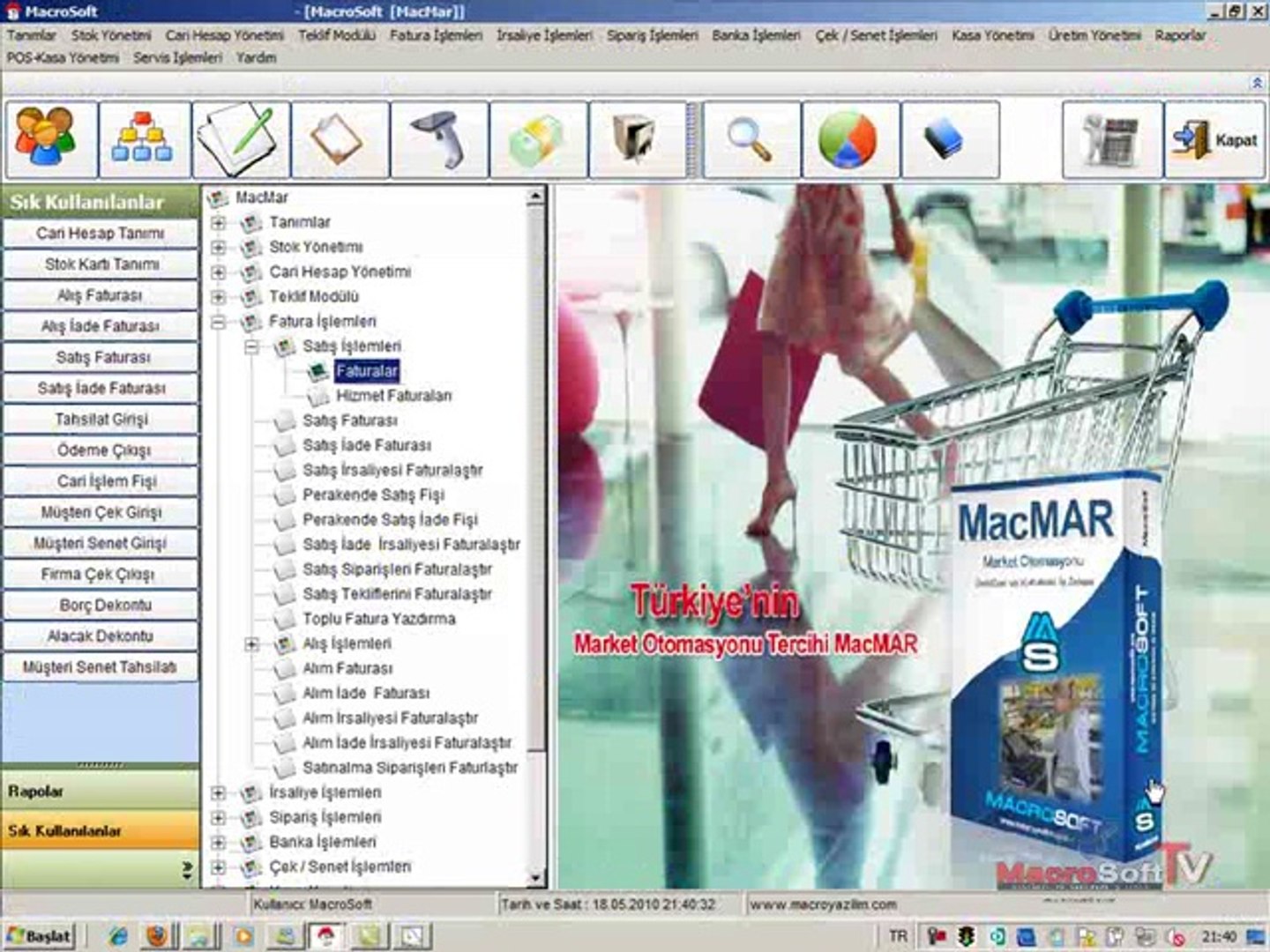This screenshot has width=1270, height=952.
Task: Click the sidebar overflow chevron at bottom
Action: tap(187, 870)
